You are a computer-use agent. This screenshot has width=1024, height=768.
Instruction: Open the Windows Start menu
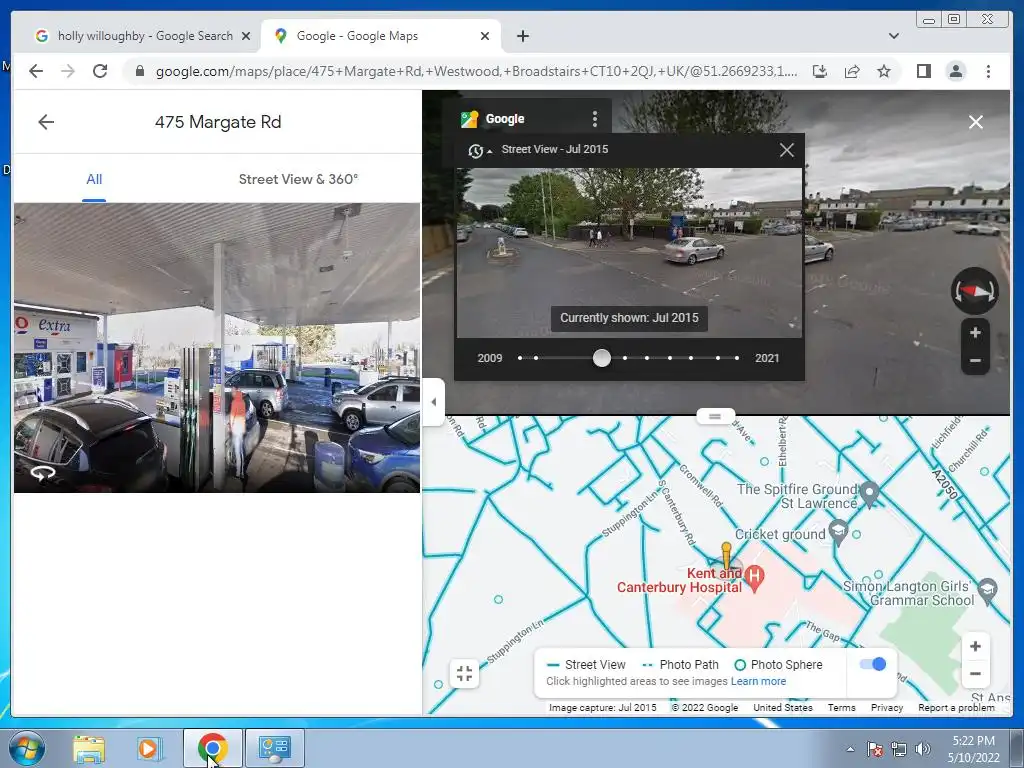click(26, 748)
